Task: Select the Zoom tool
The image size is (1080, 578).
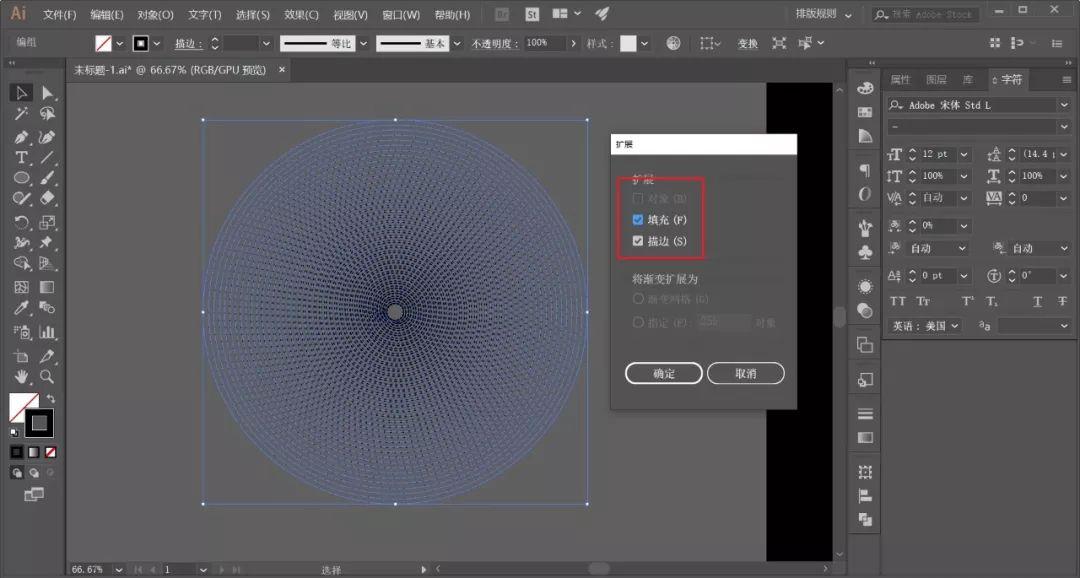Action: (x=47, y=376)
